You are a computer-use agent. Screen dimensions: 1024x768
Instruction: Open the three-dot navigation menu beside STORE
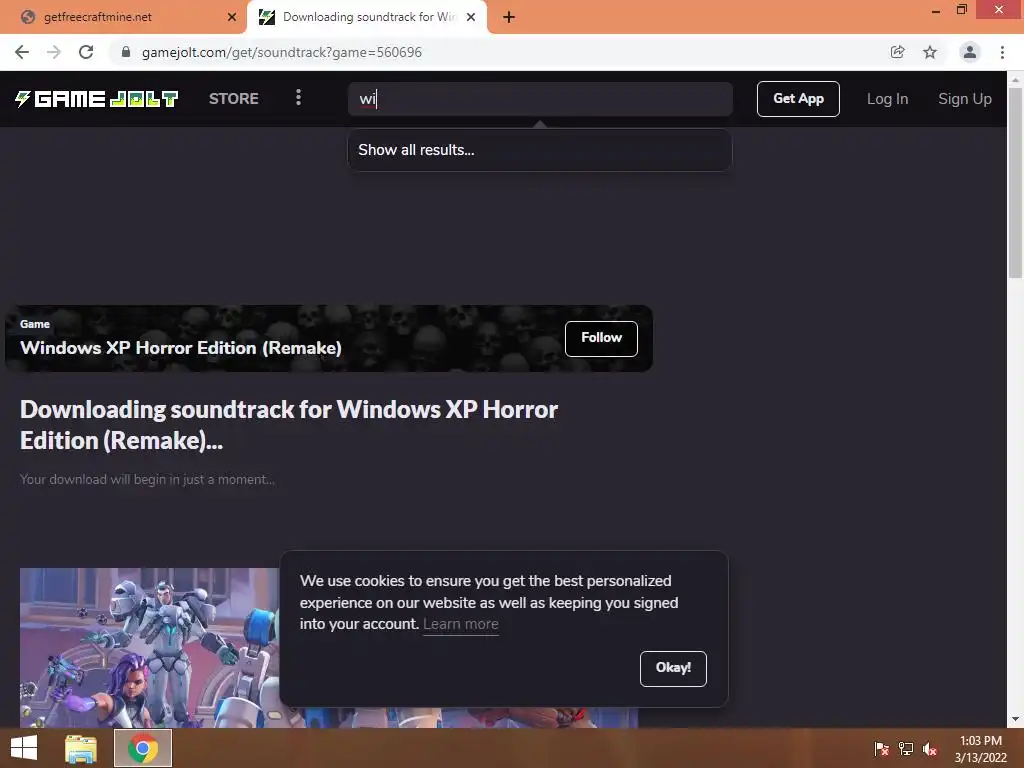(298, 98)
